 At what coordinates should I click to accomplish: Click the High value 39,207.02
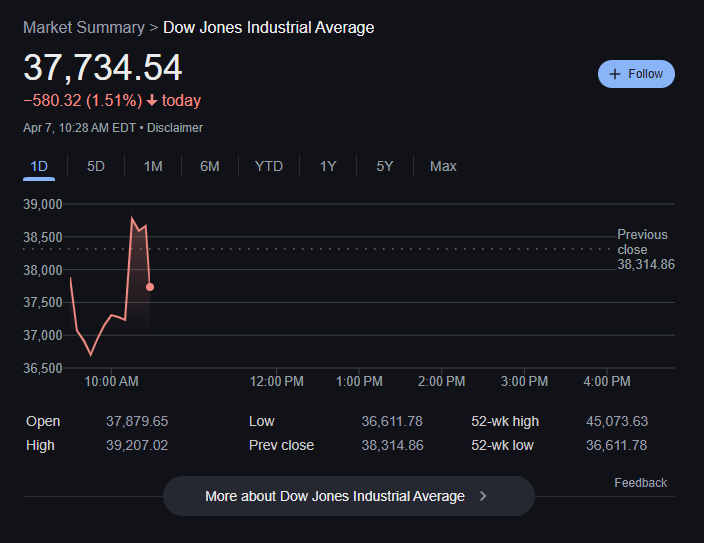tap(137, 445)
